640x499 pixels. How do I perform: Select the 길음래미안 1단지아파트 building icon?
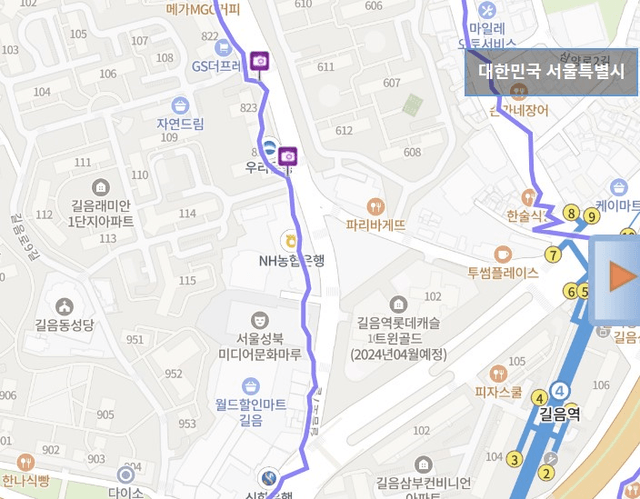(x=101, y=188)
